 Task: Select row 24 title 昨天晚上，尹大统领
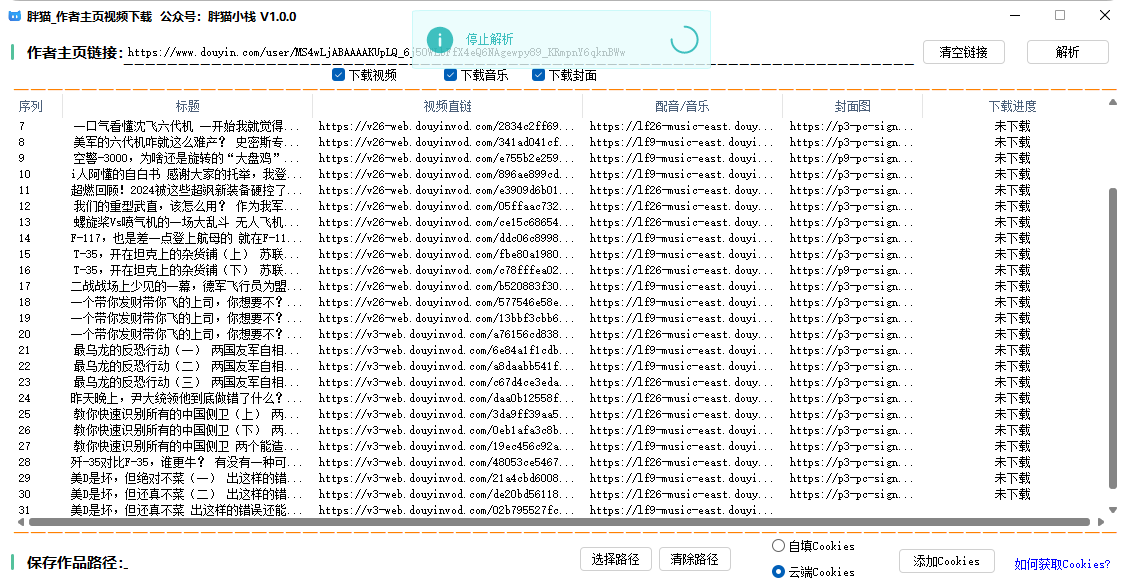(x=186, y=398)
